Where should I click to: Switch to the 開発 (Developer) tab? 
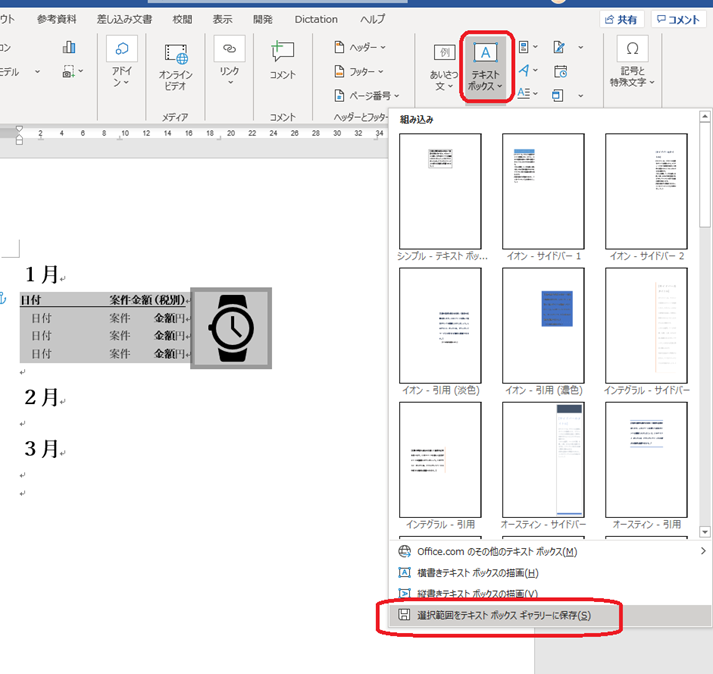262,19
